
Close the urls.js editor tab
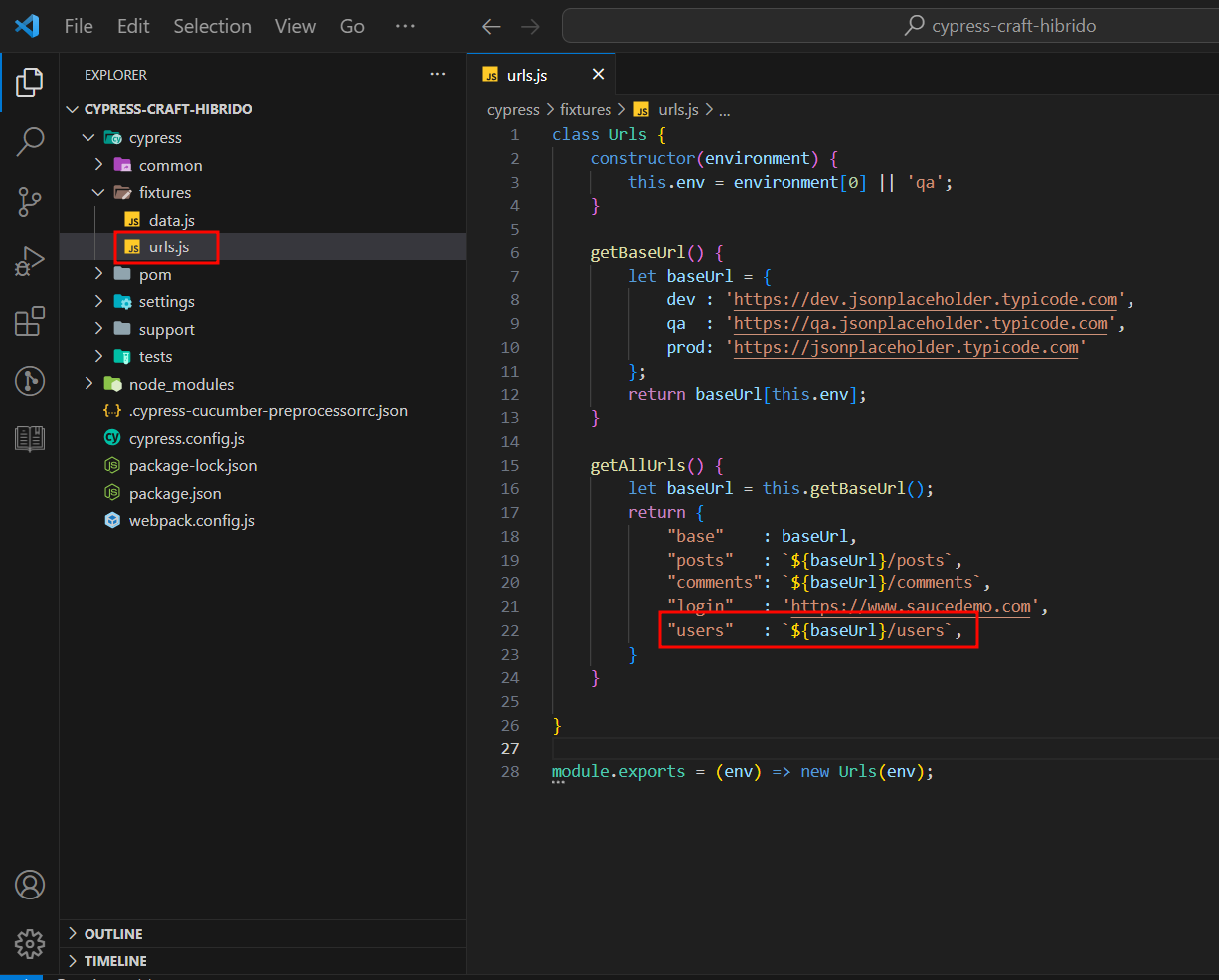click(598, 75)
